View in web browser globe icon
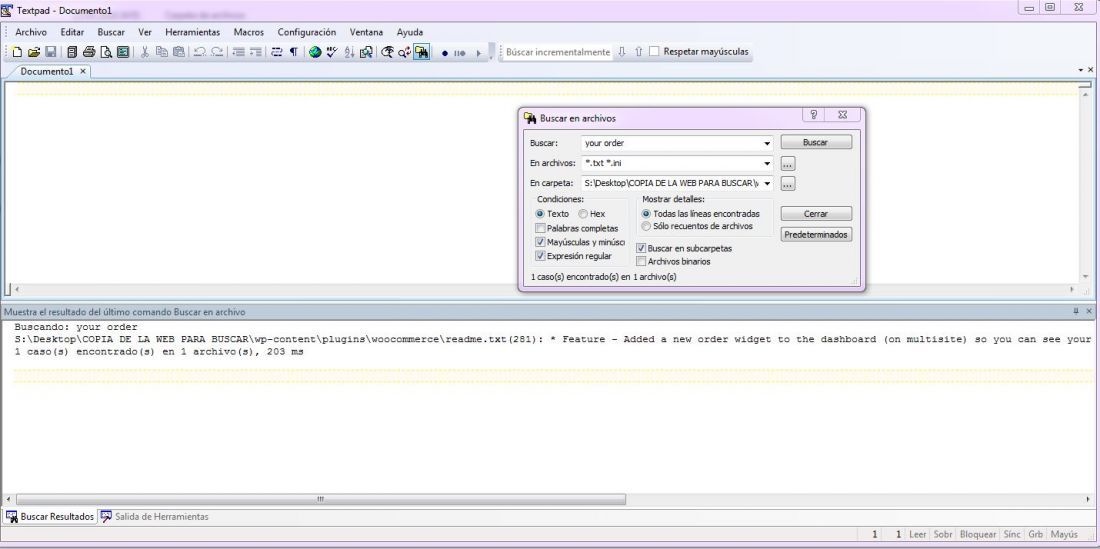The image size is (1100, 549). coord(315,52)
